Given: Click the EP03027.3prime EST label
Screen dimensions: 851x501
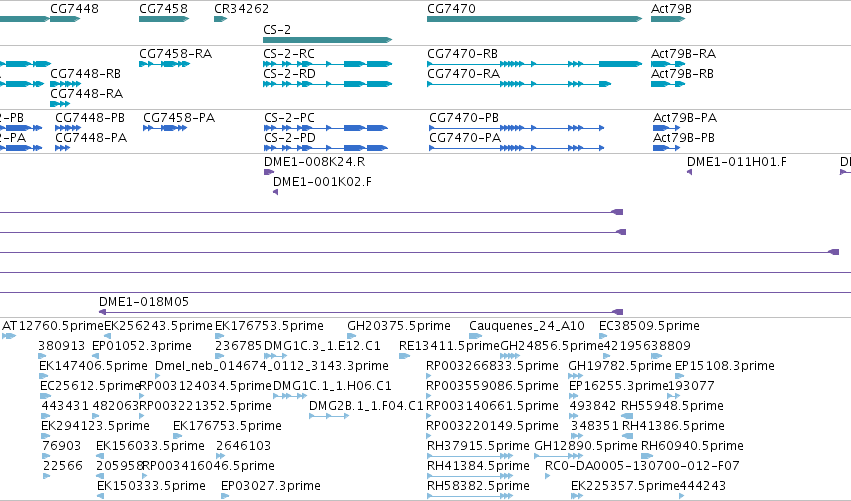Looking at the screenshot, I should click(271, 486).
